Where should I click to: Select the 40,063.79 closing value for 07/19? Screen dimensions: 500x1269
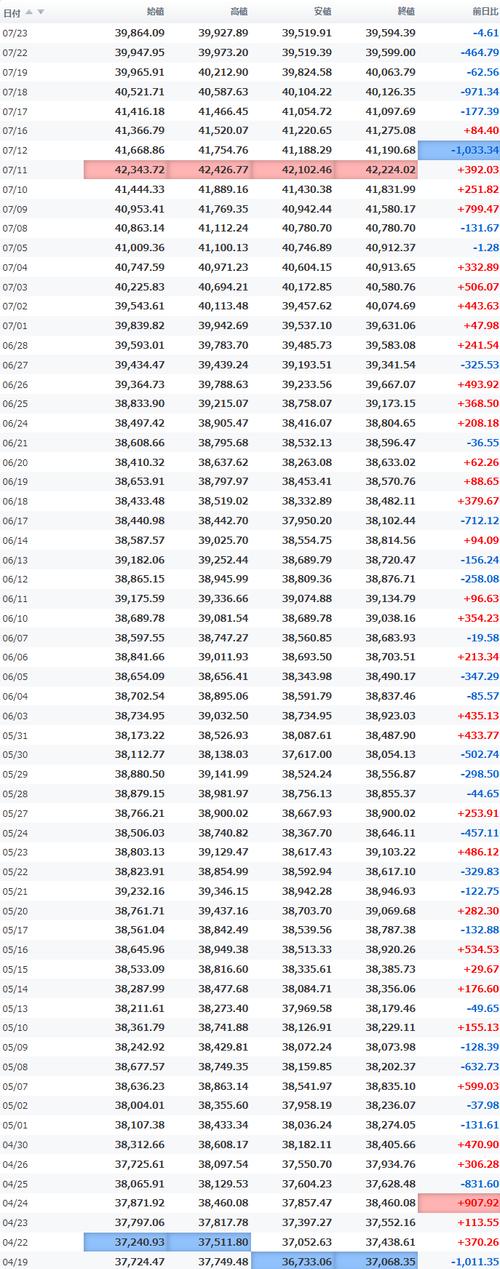coord(390,72)
